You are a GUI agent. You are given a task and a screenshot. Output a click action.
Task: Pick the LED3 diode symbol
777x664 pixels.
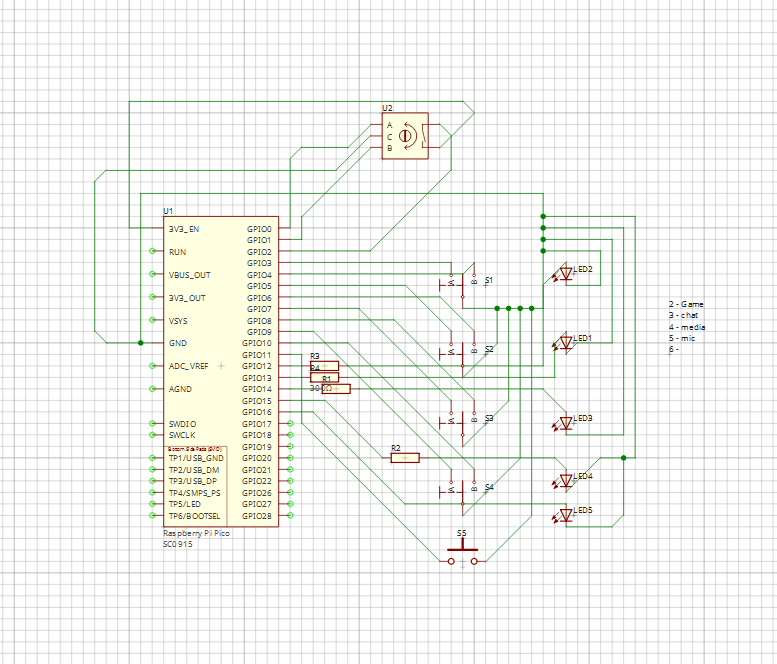pyautogui.click(x=566, y=423)
